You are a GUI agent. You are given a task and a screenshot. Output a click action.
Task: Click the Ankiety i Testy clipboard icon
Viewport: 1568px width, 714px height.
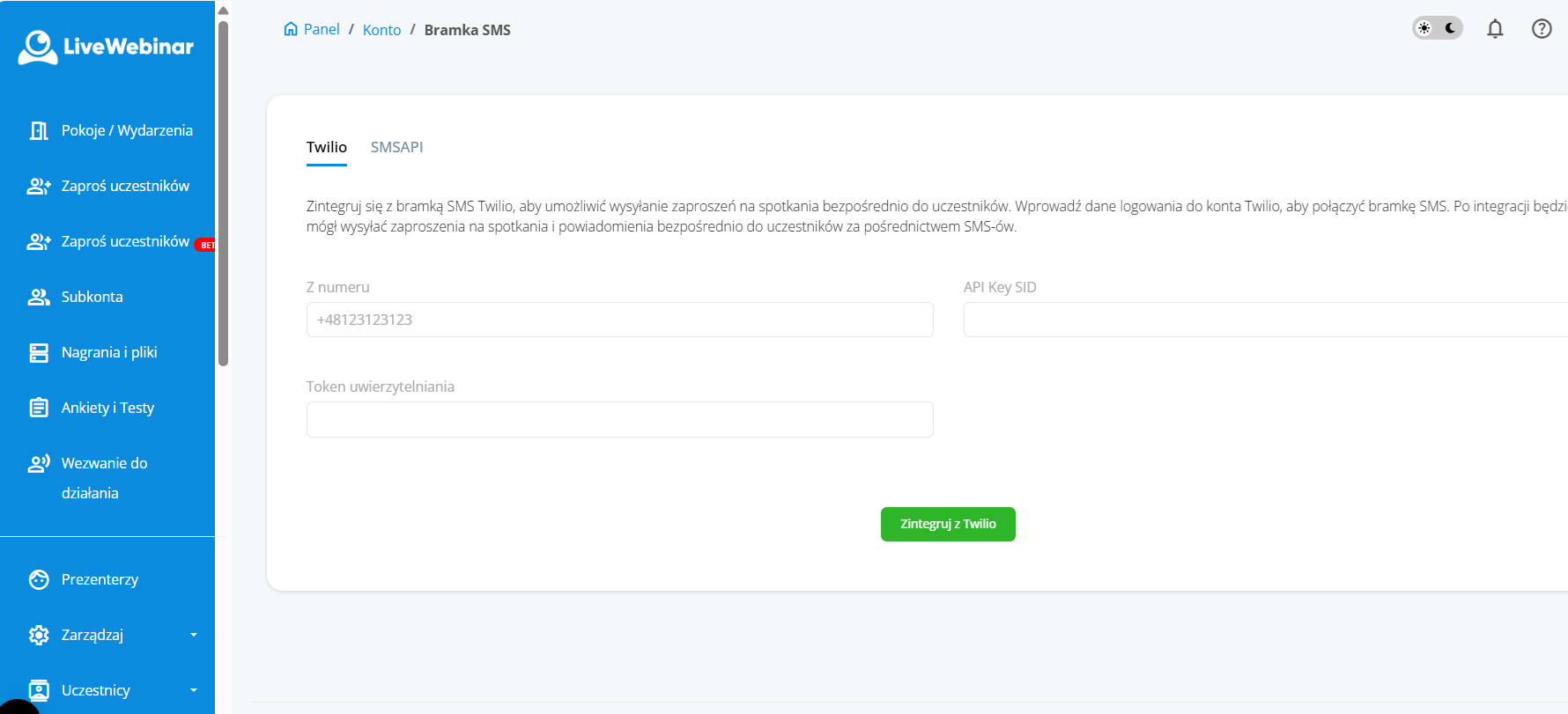click(x=39, y=408)
